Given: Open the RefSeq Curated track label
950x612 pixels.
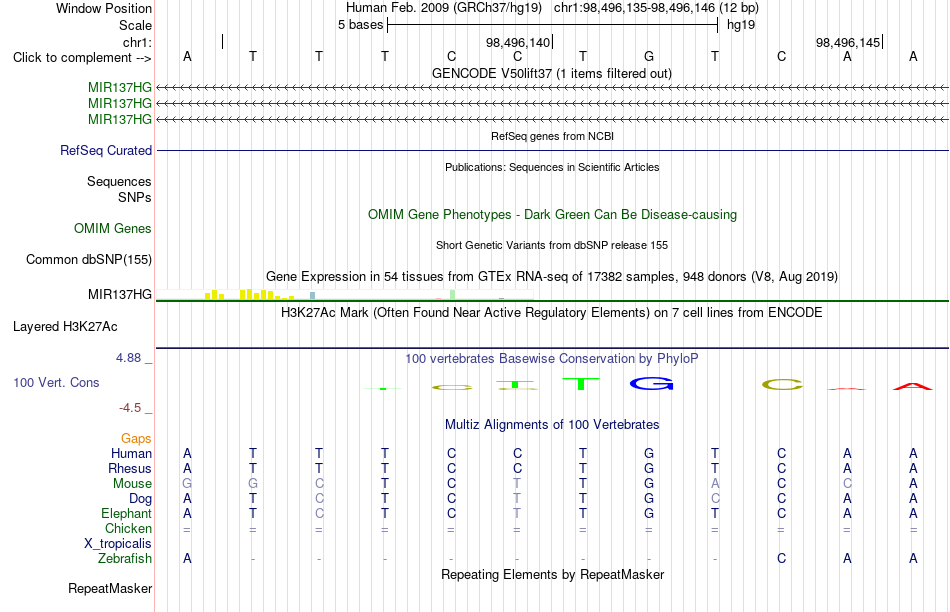Looking at the screenshot, I should [106, 150].
